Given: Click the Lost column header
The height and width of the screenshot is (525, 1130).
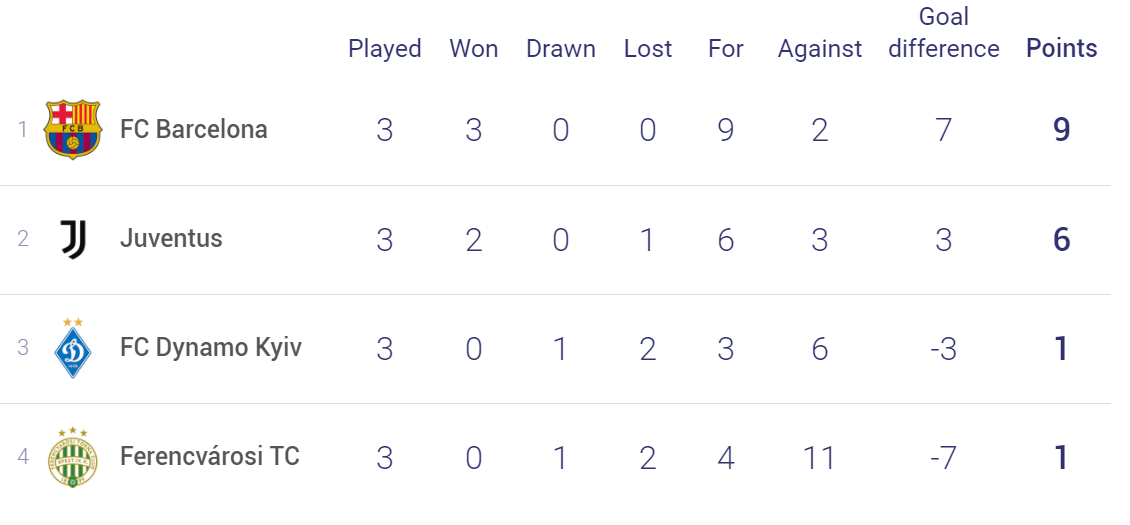Looking at the screenshot, I should pos(648,48).
